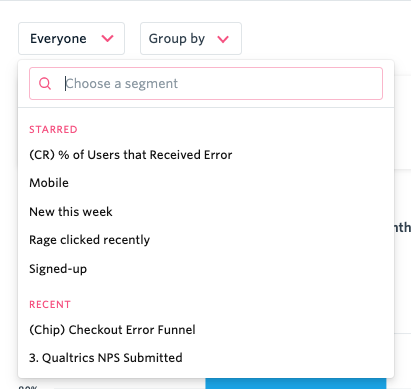
Task: Click the blue chart bar below the panel
Action: click(296, 384)
